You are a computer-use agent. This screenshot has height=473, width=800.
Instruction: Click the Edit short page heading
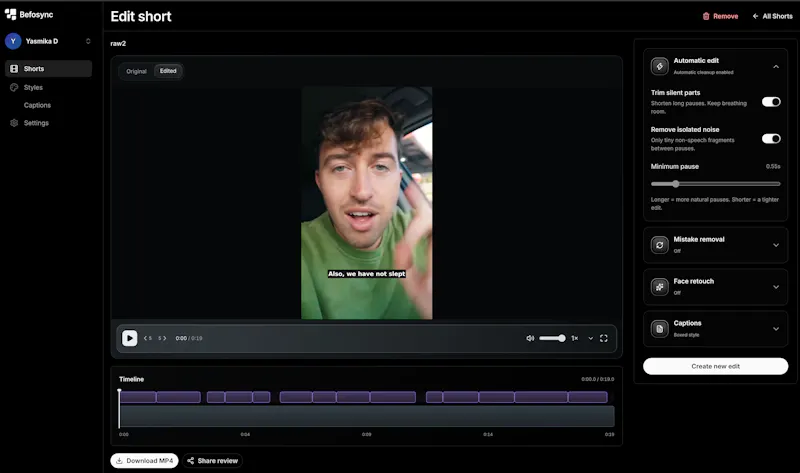coord(141,16)
